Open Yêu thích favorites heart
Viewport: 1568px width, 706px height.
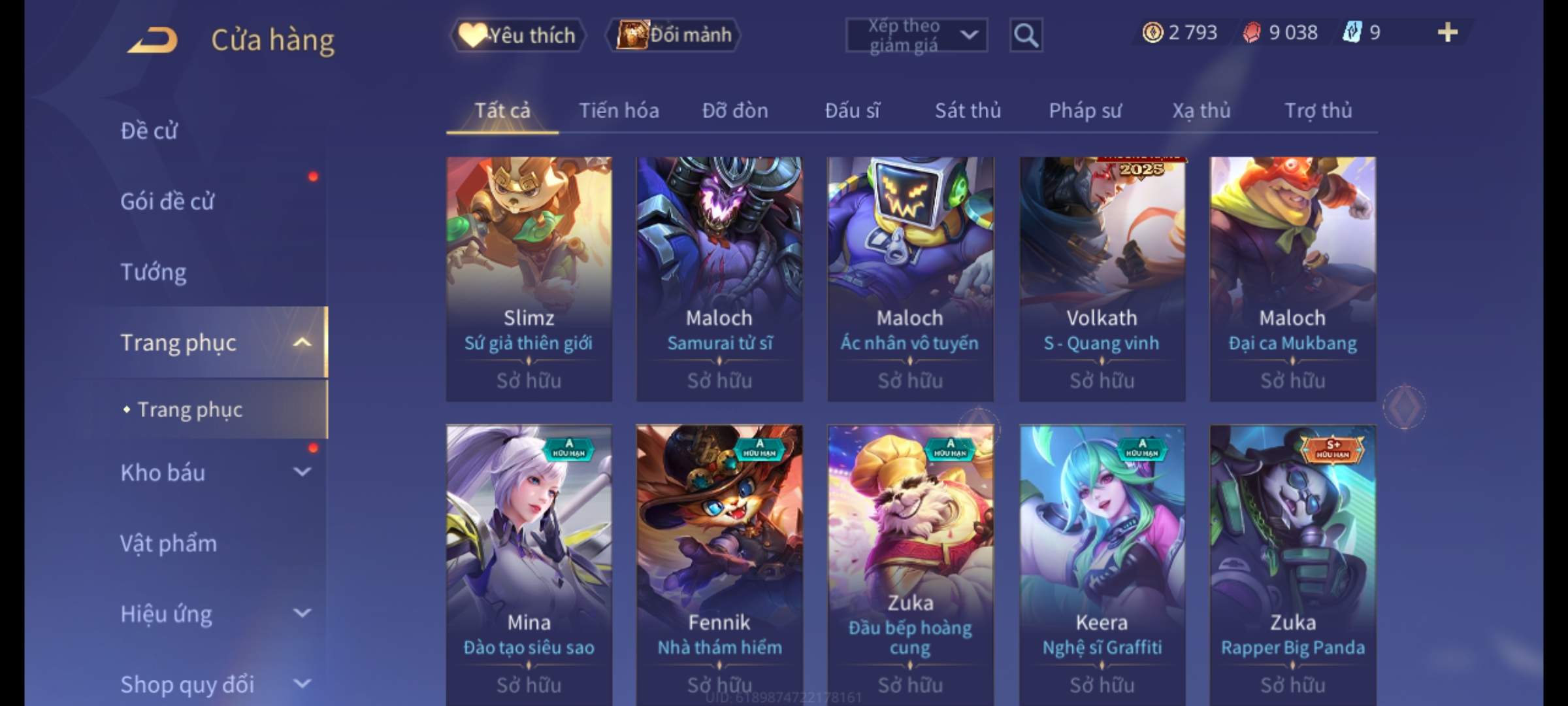(518, 35)
